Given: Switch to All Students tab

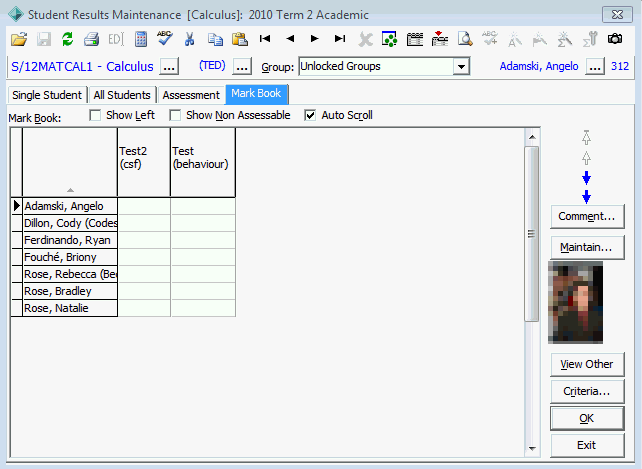Looking at the screenshot, I should (122, 95).
